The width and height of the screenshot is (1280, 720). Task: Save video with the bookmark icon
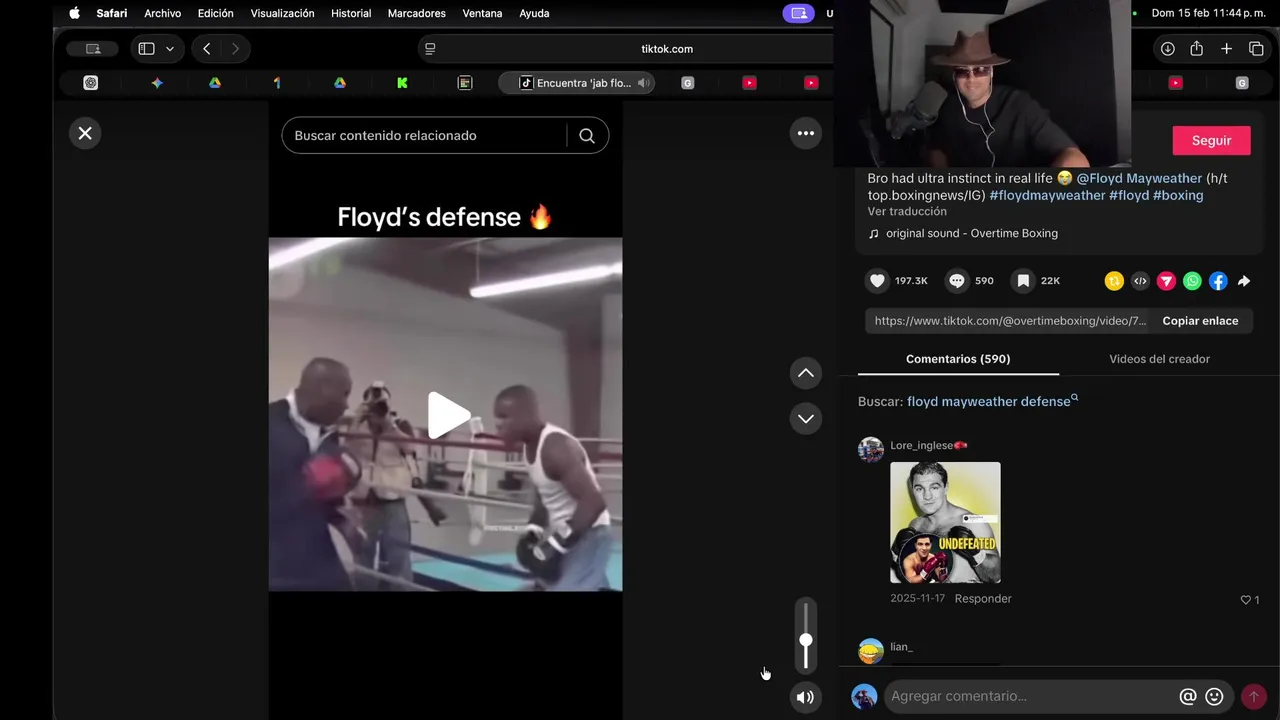(x=1023, y=281)
